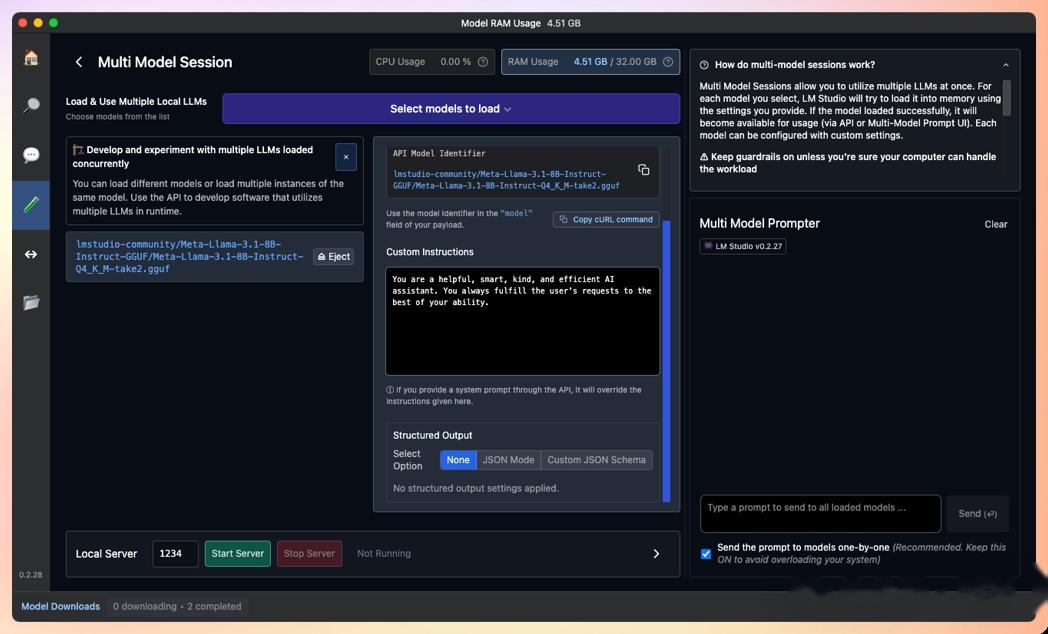Click the Custom Instructions text area

pos(523,321)
